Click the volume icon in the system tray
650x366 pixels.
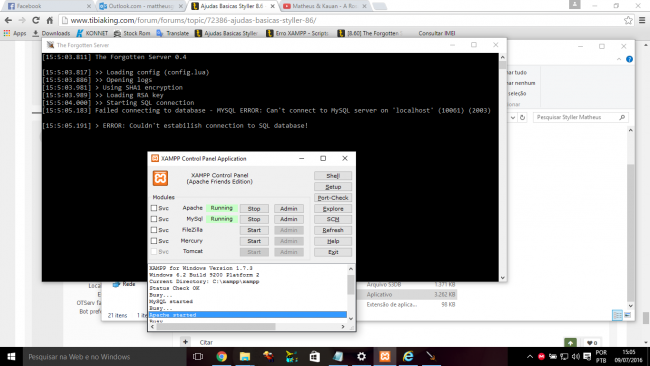point(575,356)
